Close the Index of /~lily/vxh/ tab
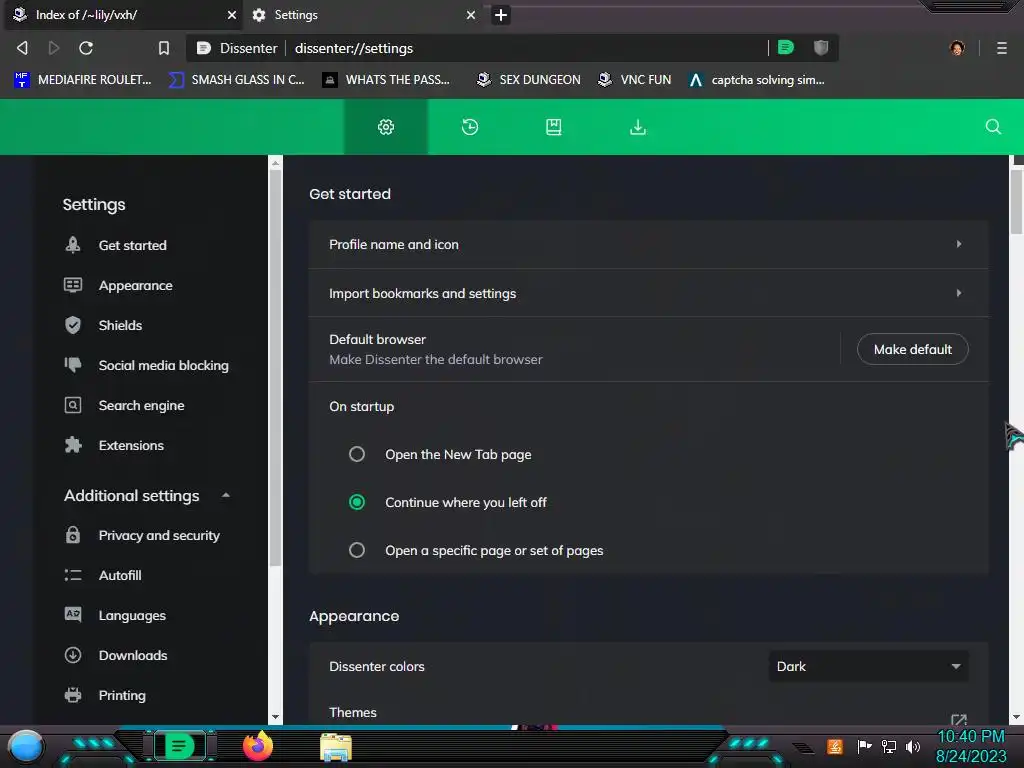The image size is (1024, 768). [232, 15]
